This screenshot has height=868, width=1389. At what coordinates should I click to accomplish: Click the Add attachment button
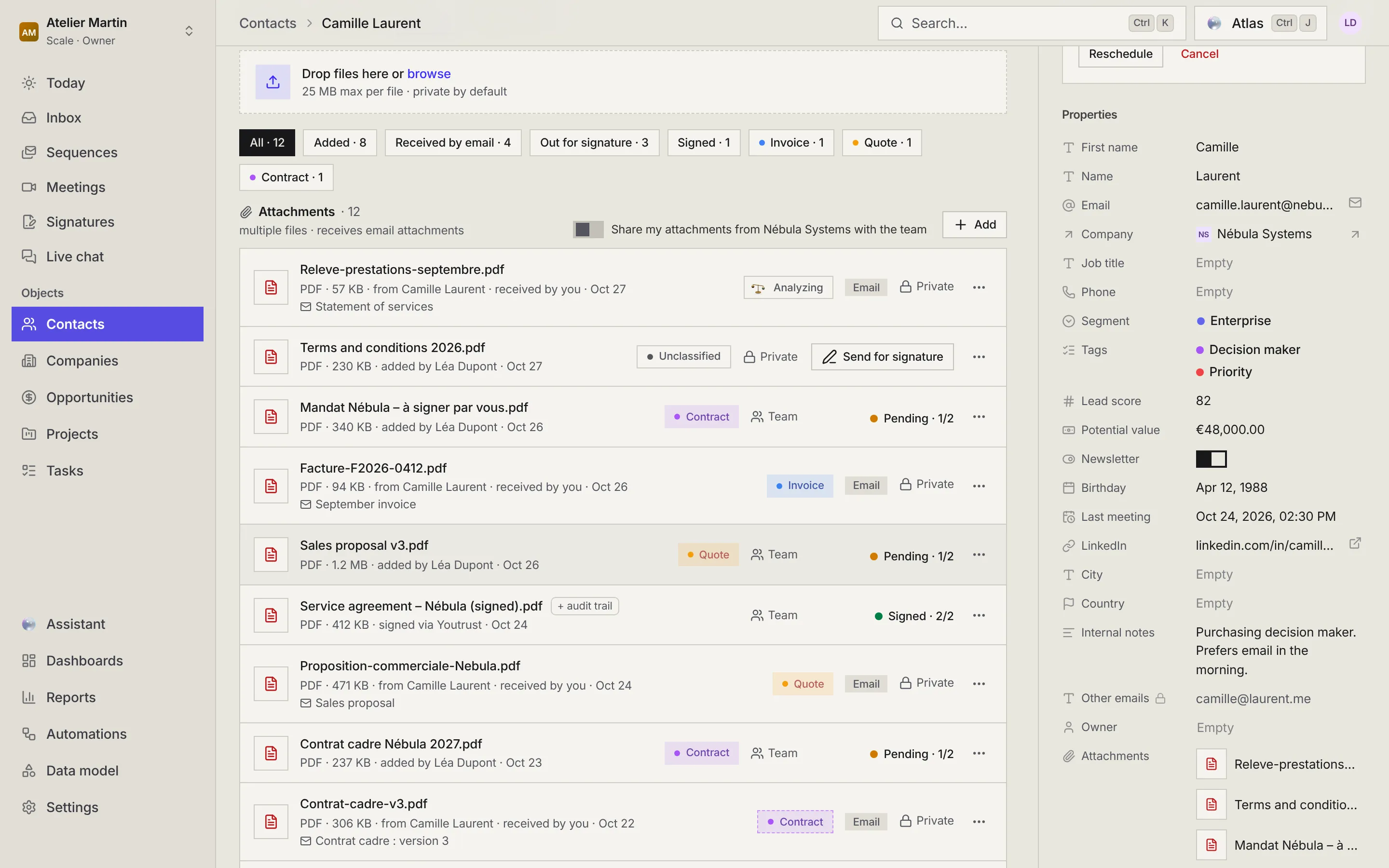pos(975,224)
